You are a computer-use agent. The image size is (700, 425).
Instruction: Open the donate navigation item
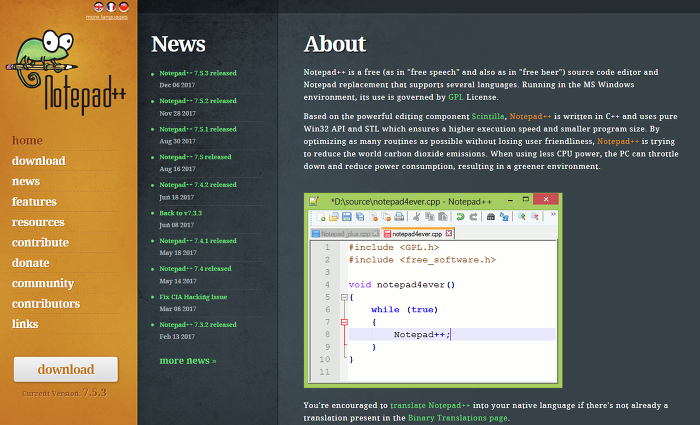pyautogui.click(x=31, y=263)
